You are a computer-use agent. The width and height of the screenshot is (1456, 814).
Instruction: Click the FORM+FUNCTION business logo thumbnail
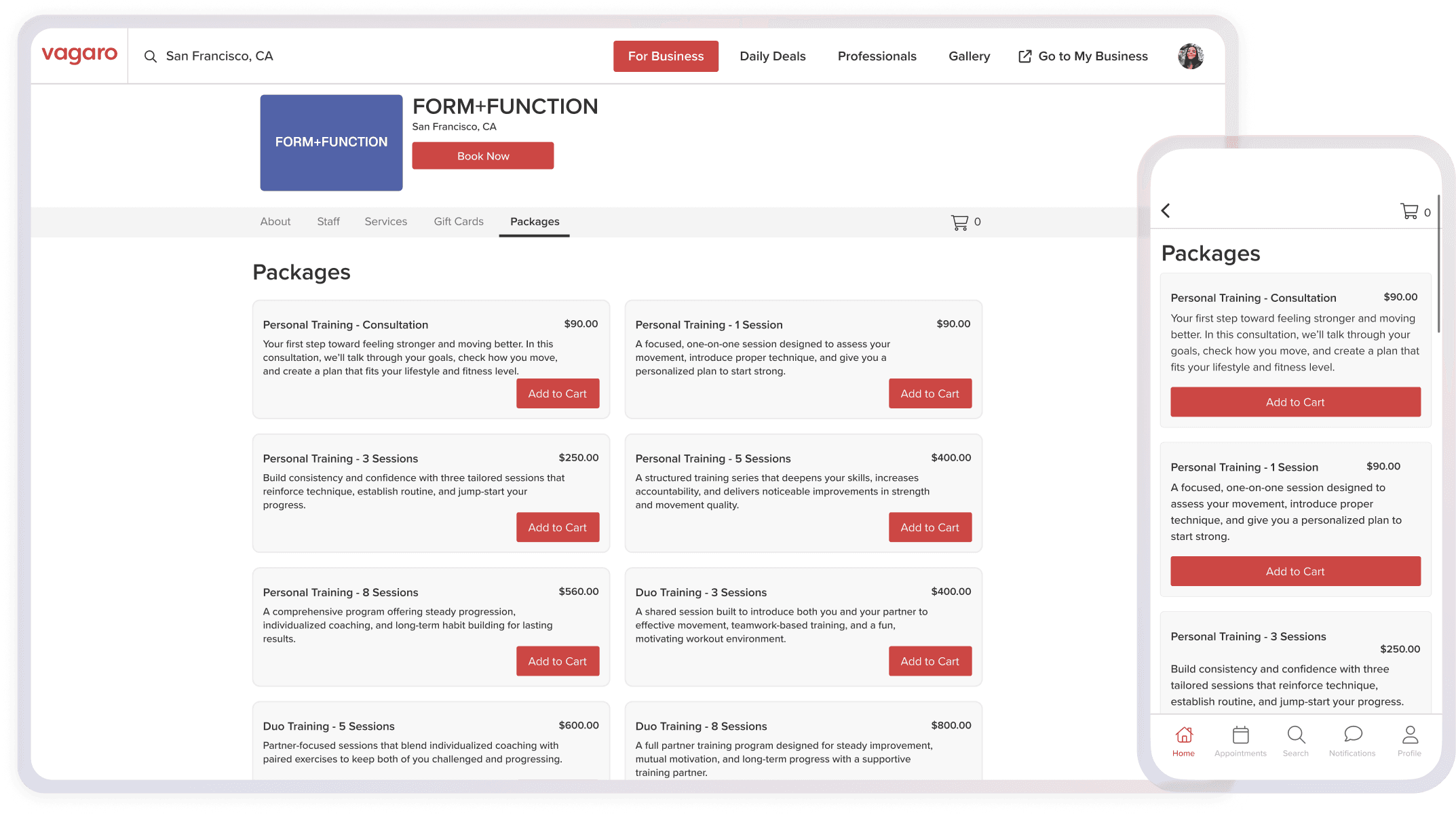331,142
